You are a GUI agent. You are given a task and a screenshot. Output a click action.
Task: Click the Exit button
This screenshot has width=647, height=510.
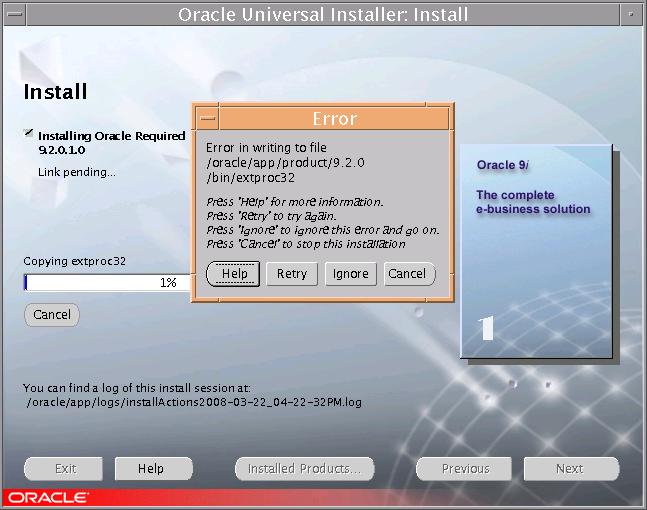pos(65,468)
